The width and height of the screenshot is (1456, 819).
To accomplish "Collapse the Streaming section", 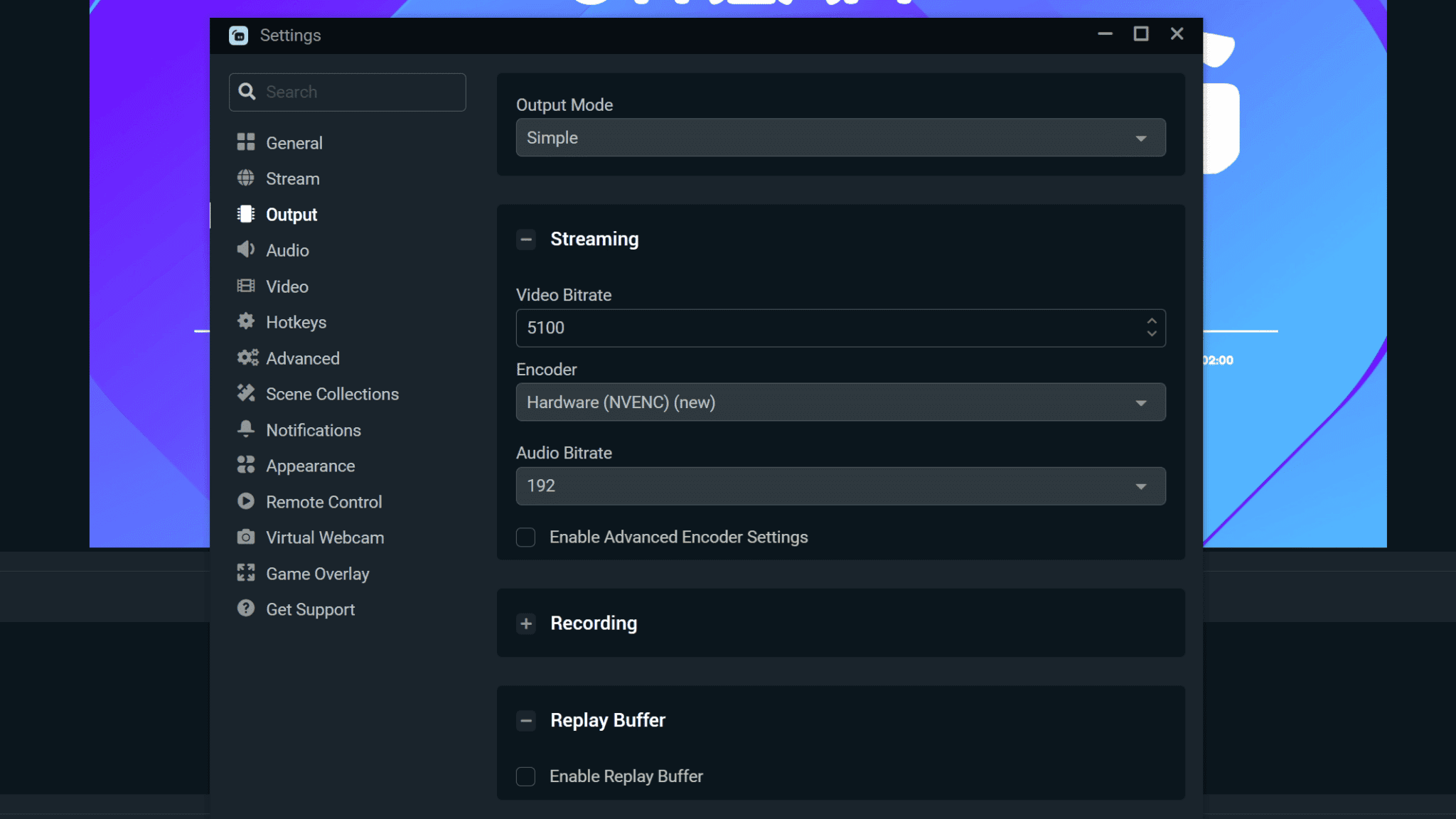I will (525, 240).
